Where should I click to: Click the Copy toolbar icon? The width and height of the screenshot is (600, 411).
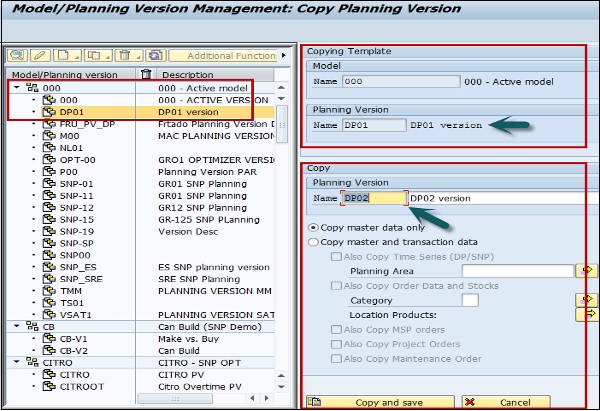point(92,56)
